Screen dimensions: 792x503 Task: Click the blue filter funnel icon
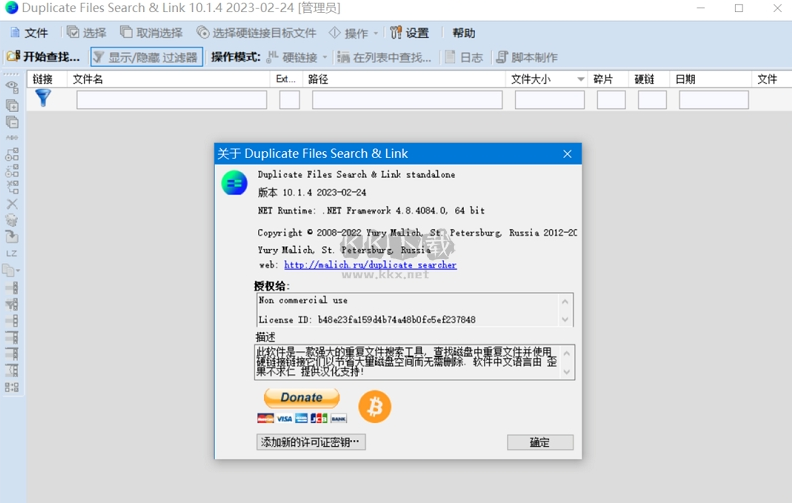coord(43,98)
